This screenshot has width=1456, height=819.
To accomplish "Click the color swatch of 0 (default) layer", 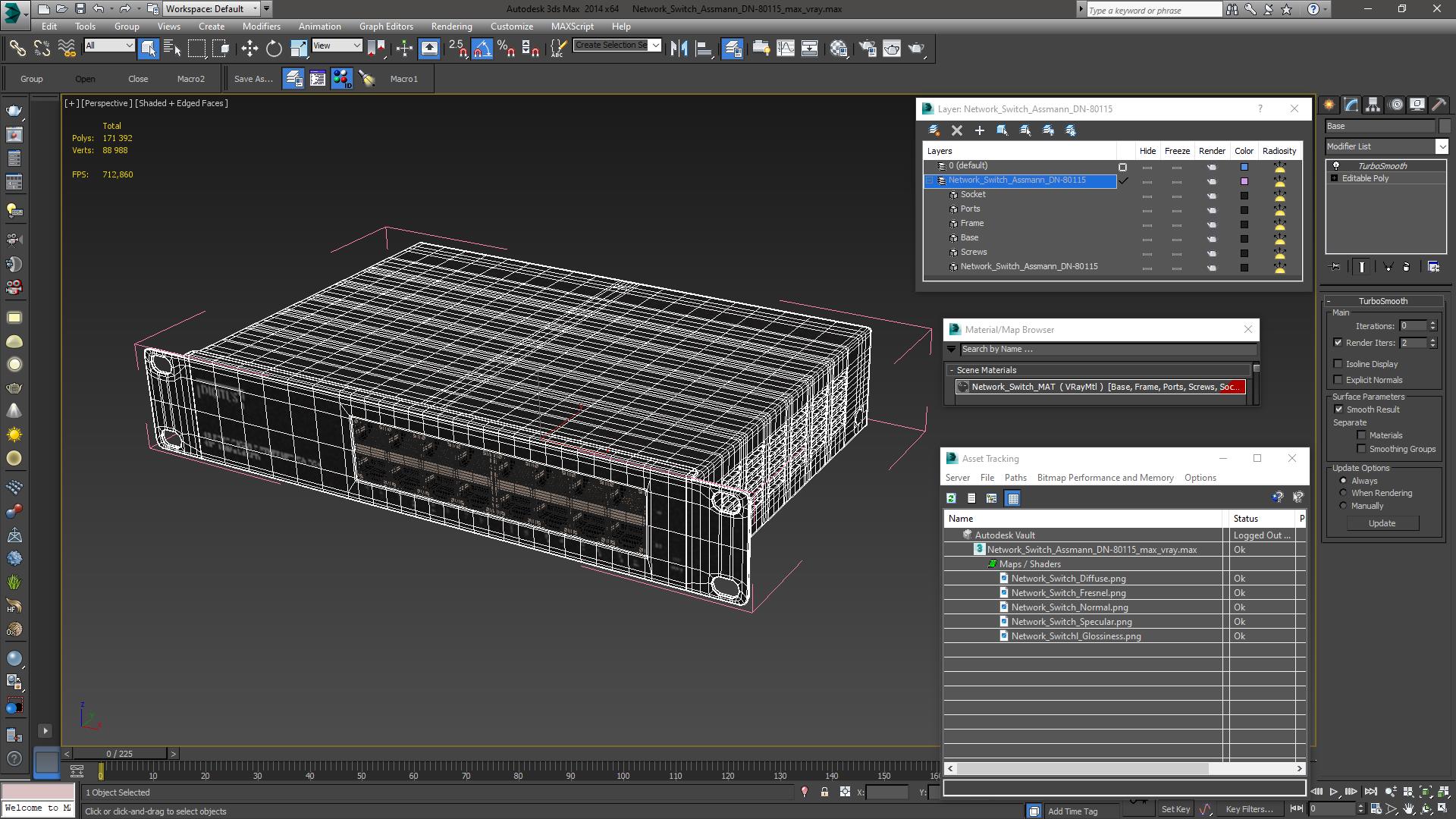I will 1244,167.
